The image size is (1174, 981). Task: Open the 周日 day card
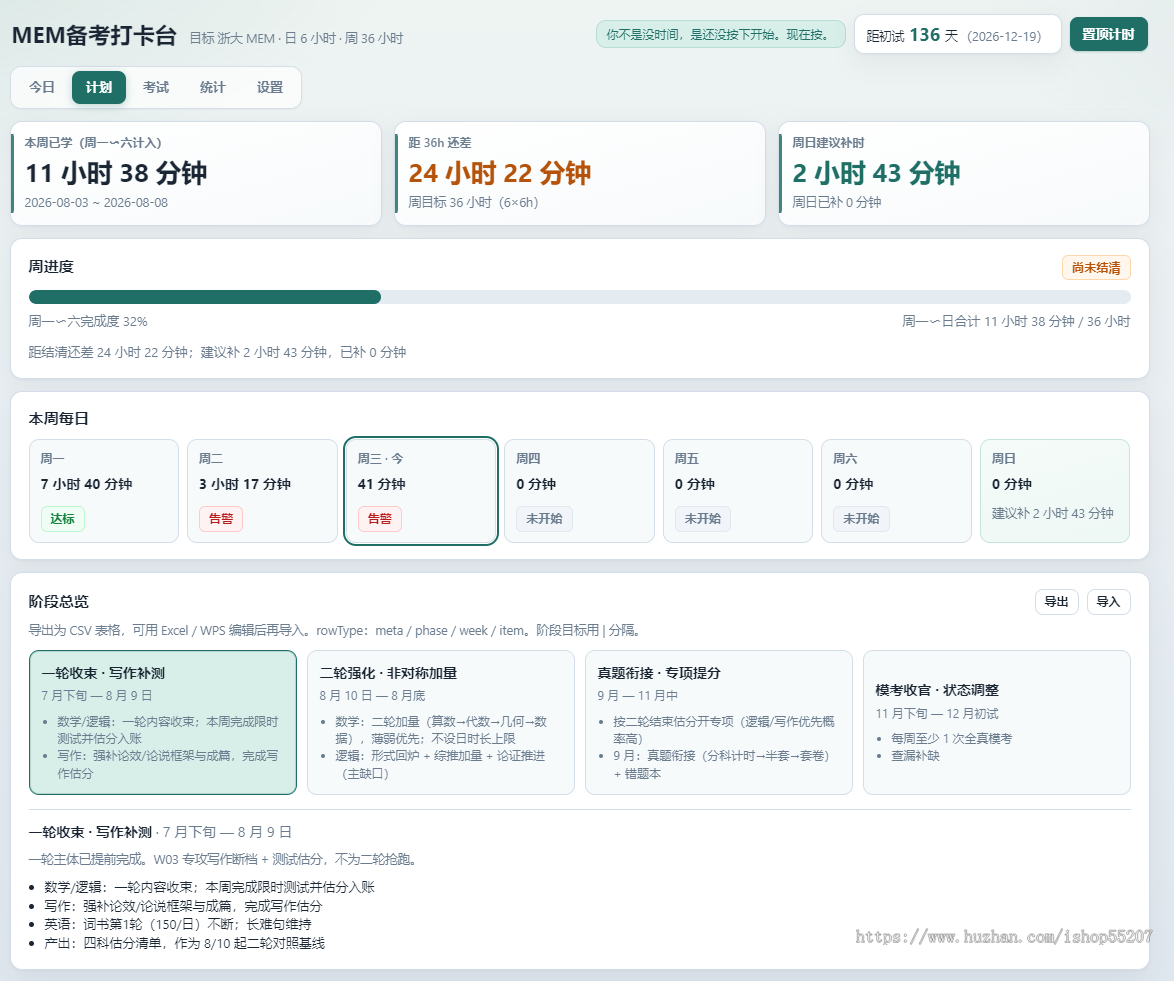[x=1055, y=490]
